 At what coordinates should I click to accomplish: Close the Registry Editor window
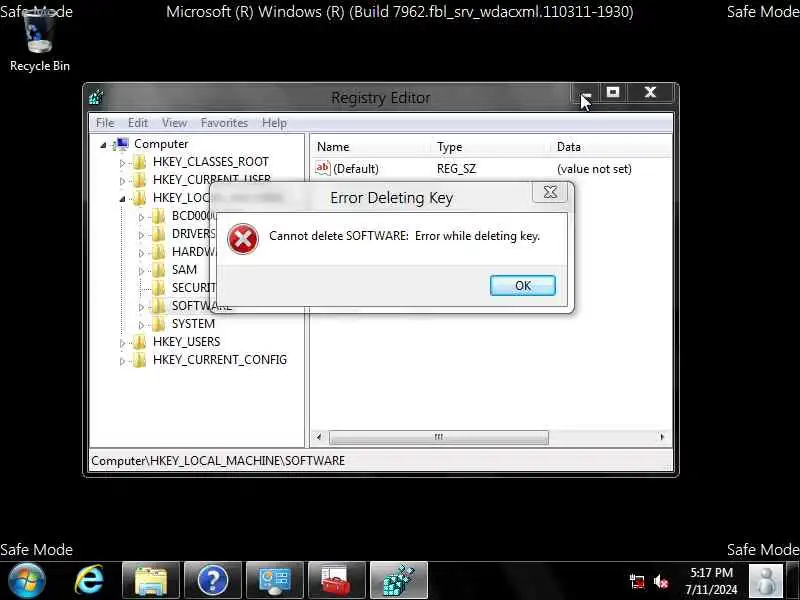650,92
